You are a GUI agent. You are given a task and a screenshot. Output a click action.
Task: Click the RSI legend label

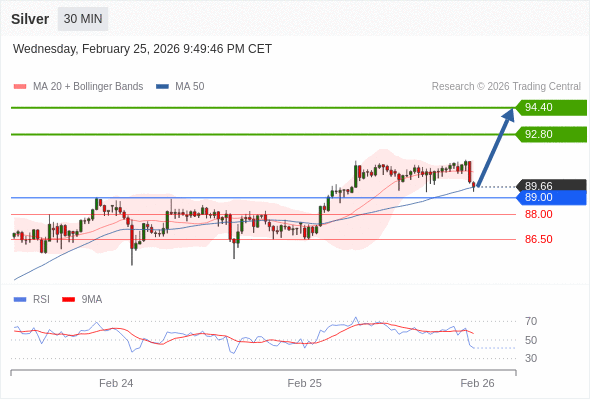click(41, 300)
